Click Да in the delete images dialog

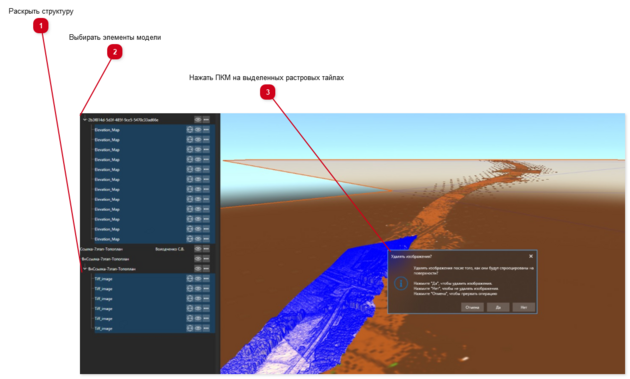[x=498, y=307]
